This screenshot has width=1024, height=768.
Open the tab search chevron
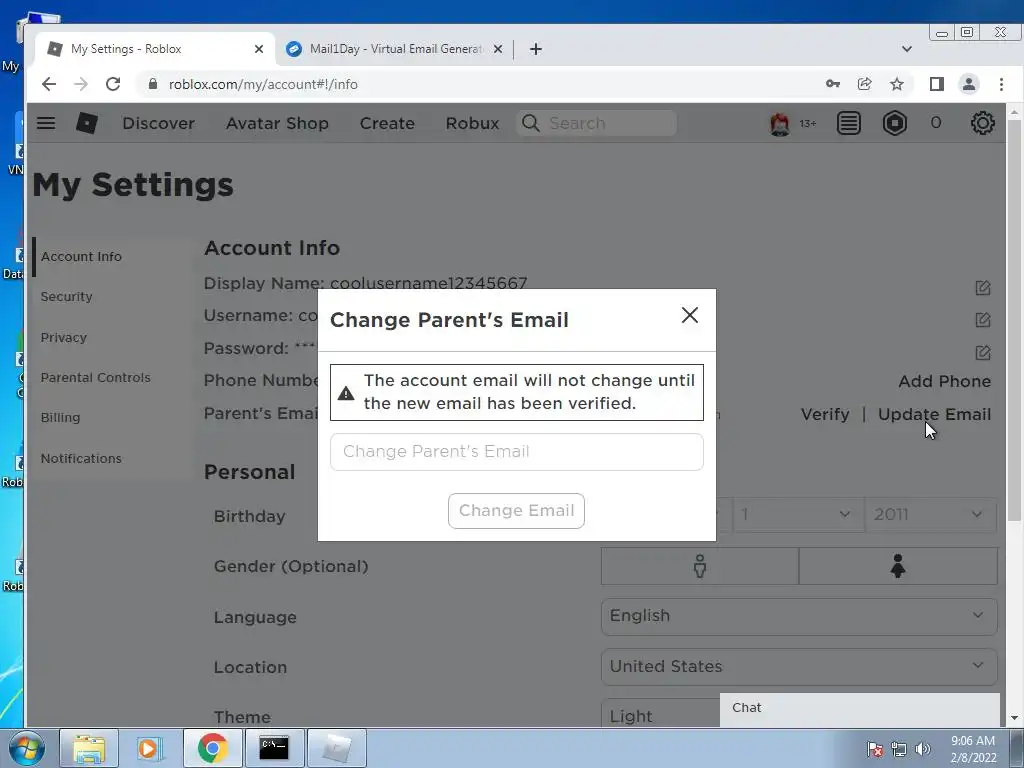(906, 49)
